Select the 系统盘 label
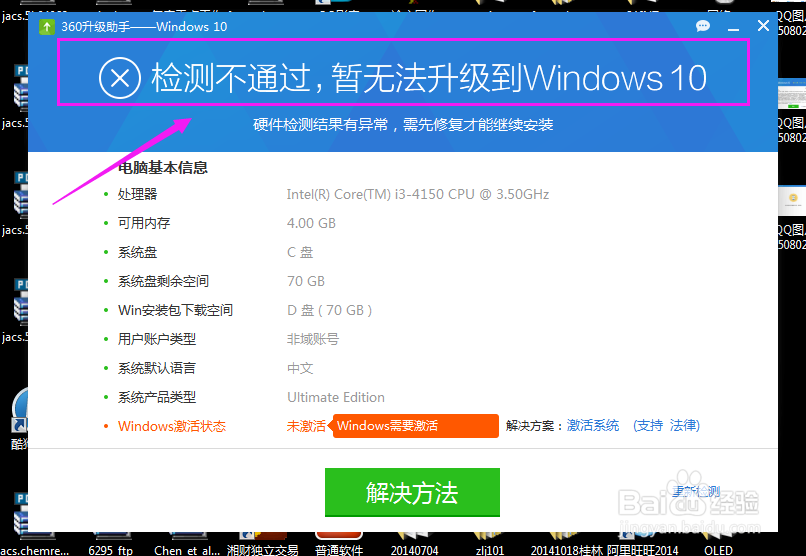 (137, 252)
